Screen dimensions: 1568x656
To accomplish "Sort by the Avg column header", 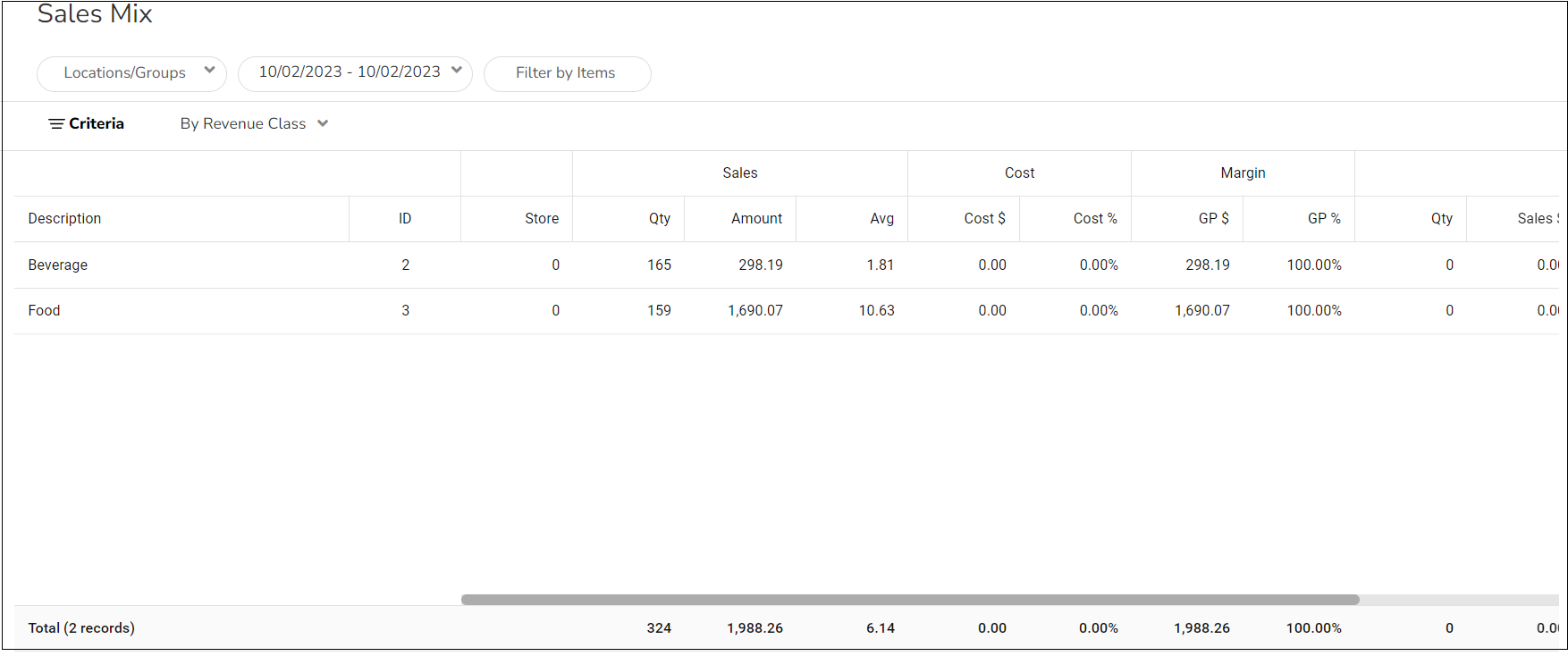I will click(881, 219).
